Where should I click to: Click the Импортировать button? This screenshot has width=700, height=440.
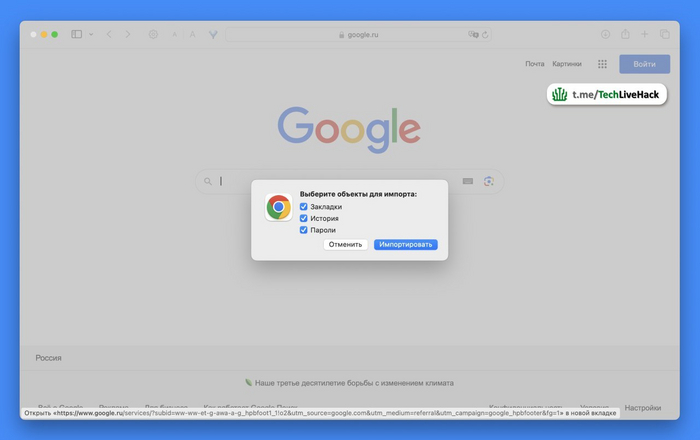(x=406, y=245)
